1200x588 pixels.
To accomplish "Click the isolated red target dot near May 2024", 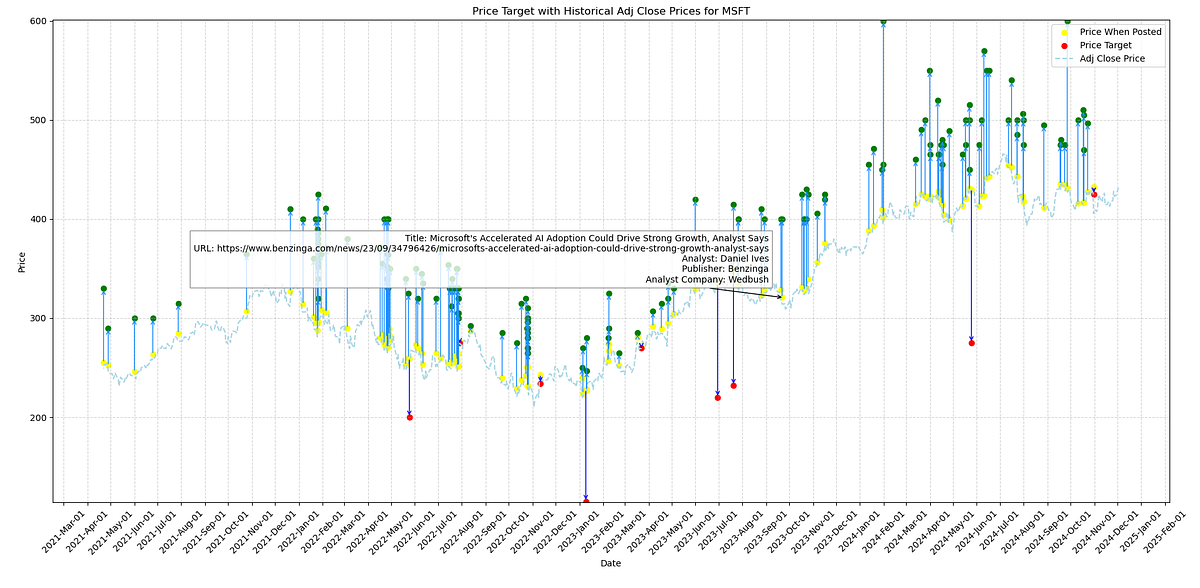I will coord(970,342).
